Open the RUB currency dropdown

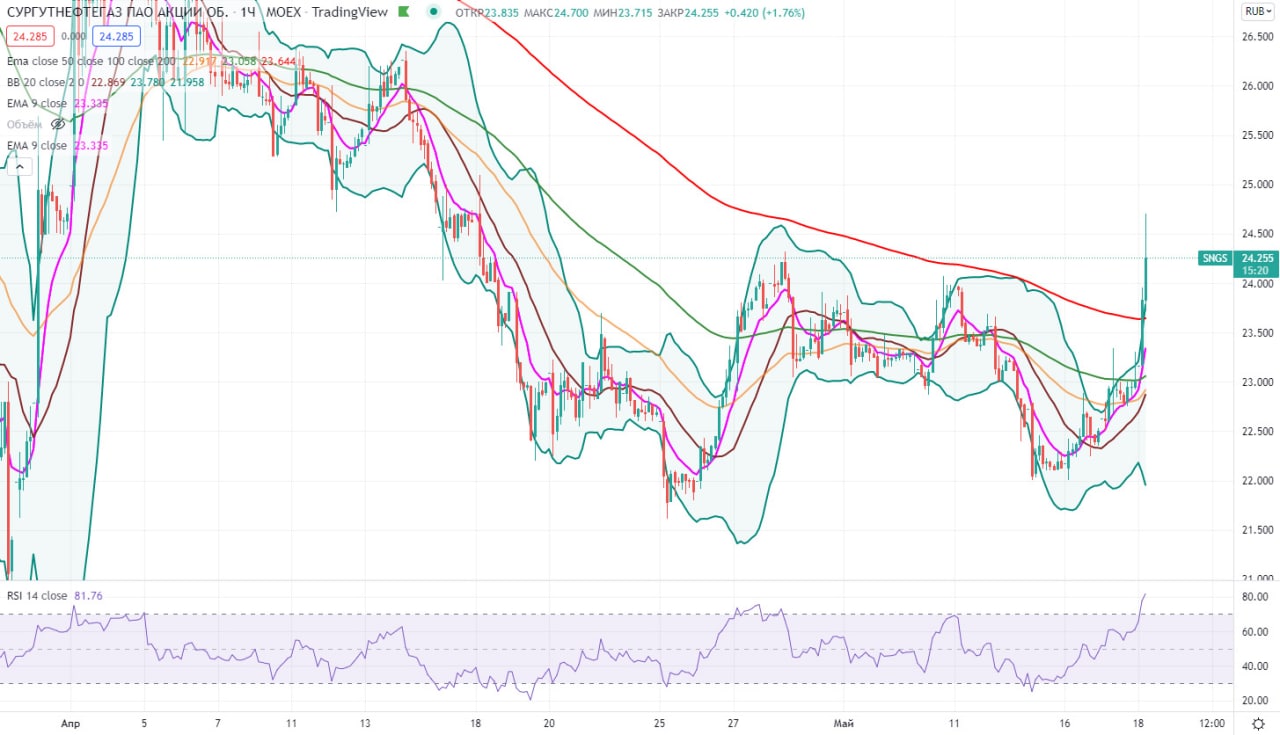pyautogui.click(x=1256, y=12)
